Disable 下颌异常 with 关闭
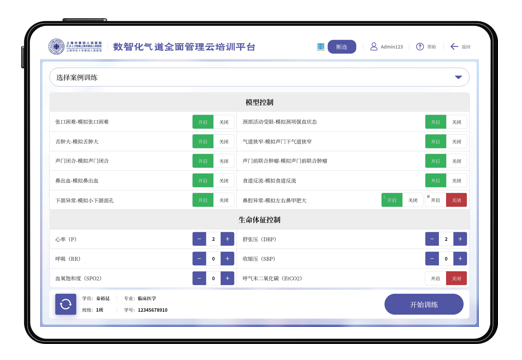Screen dimensions: 522x360 224,200
